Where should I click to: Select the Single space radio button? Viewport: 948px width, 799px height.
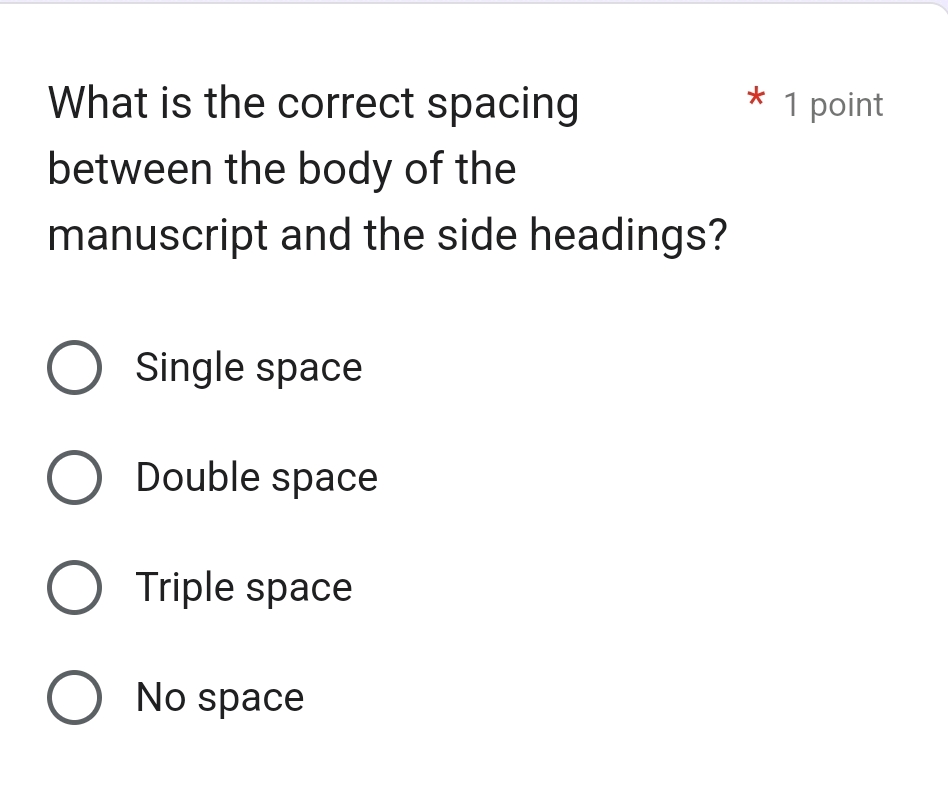[75, 367]
